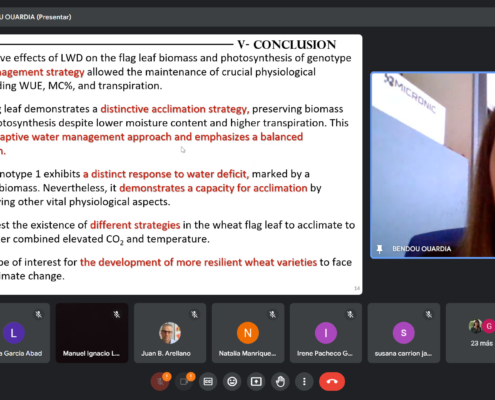Image resolution: width=495 pixels, height=400 pixels.
Task: Open the three-dot more options menu
Action: [x=304, y=382]
